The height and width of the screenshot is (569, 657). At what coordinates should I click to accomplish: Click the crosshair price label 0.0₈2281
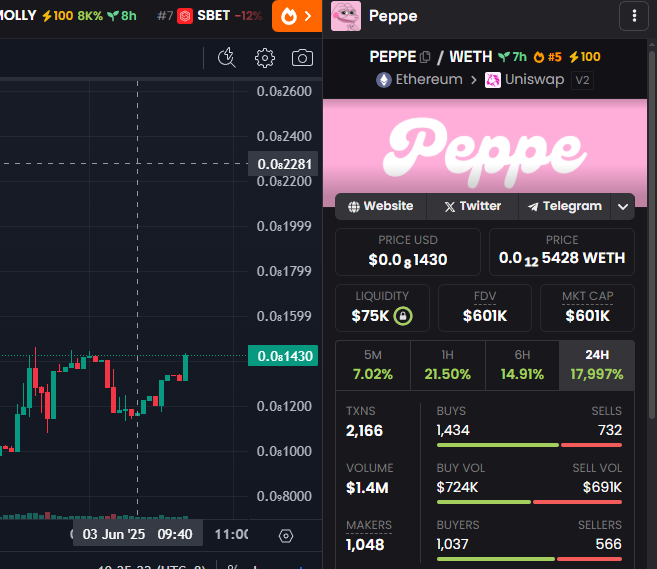point(283,164)
